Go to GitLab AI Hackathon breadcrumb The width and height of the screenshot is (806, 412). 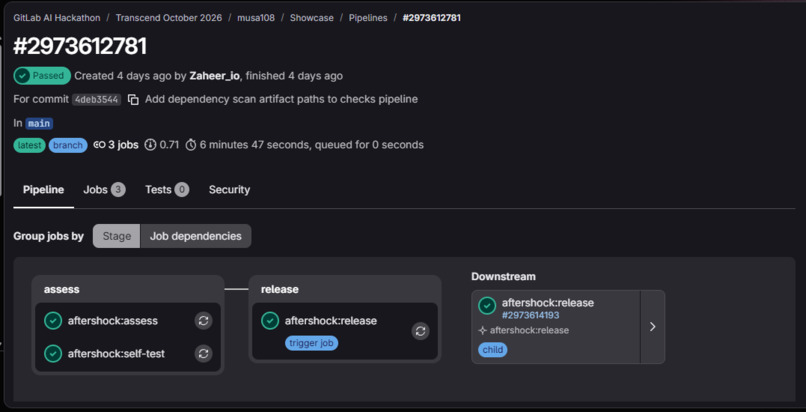pos(57,18)
